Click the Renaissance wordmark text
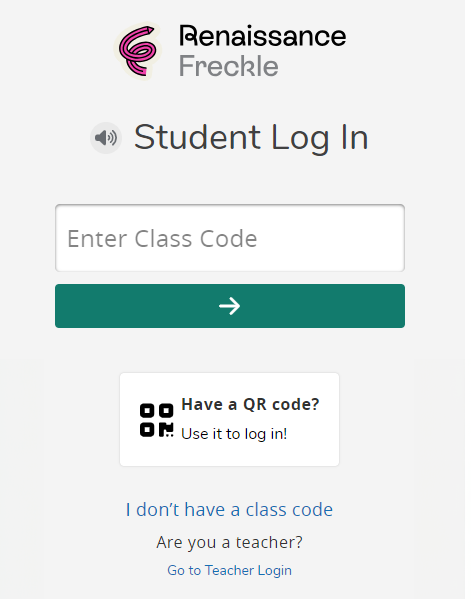Image resolution: width=471 pixels, height=599 pixels. pos(263,36)
